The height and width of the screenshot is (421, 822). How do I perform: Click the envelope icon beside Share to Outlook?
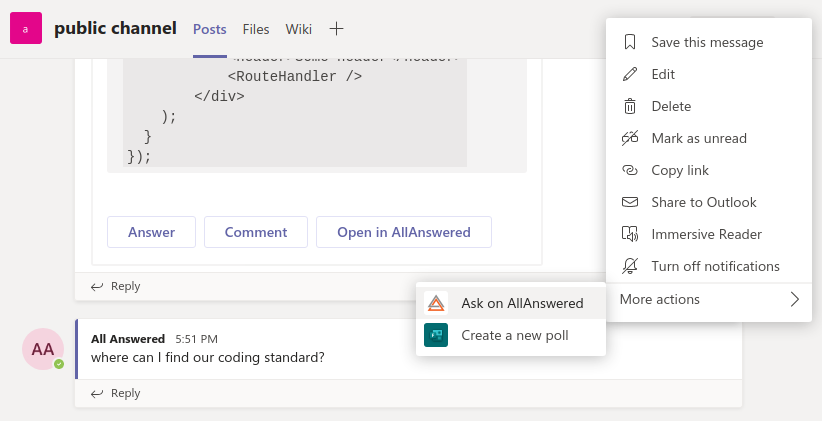(630, 202)
